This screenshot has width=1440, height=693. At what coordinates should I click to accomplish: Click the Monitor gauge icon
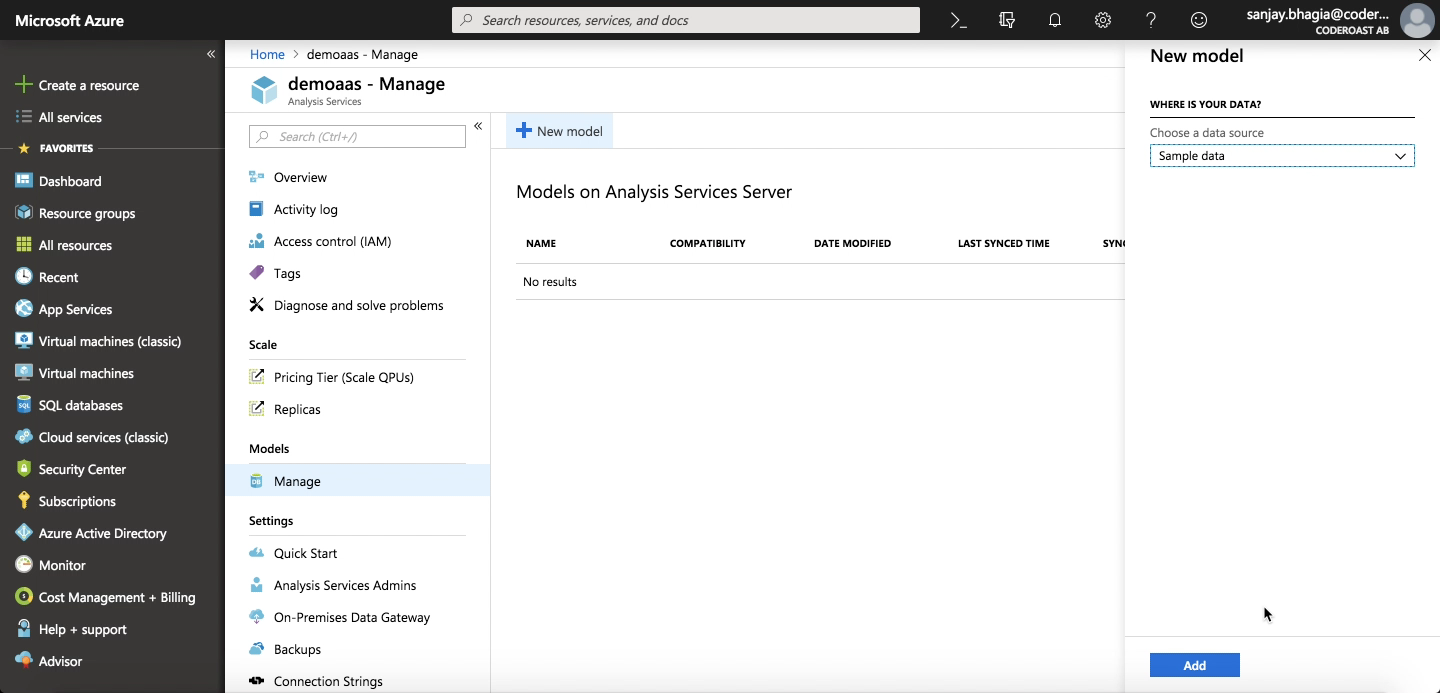click(x=24, y=565)
